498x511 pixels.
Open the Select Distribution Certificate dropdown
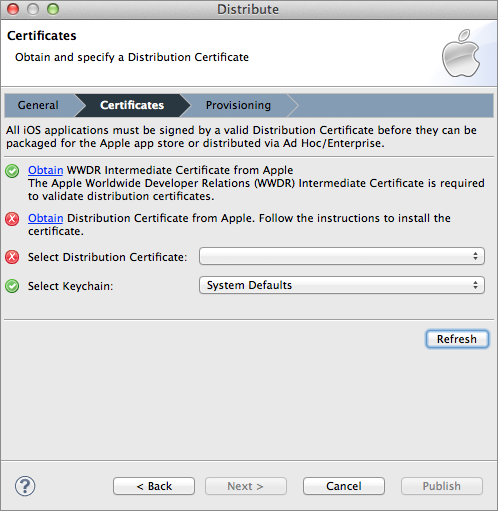[x=342, y=256]
